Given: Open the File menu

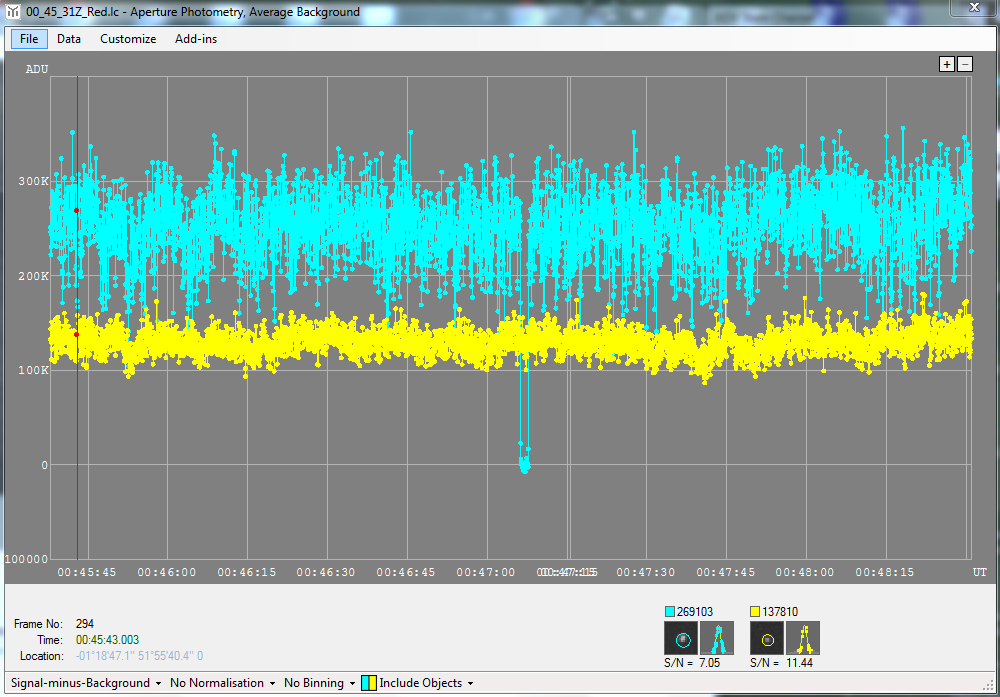Looking at the screenshot, I should pos(29,39).
